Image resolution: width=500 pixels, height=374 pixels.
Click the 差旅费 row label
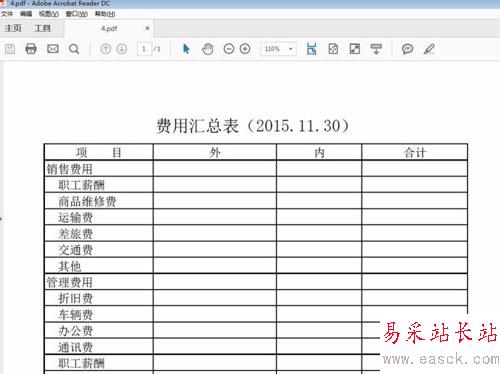point(76,234)
